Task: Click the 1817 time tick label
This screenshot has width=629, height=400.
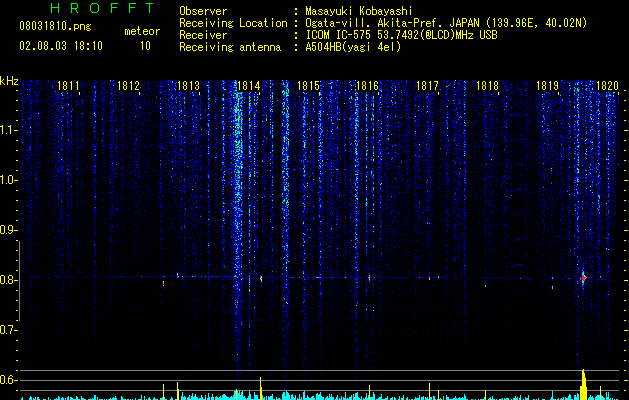Action: [427, 86]
